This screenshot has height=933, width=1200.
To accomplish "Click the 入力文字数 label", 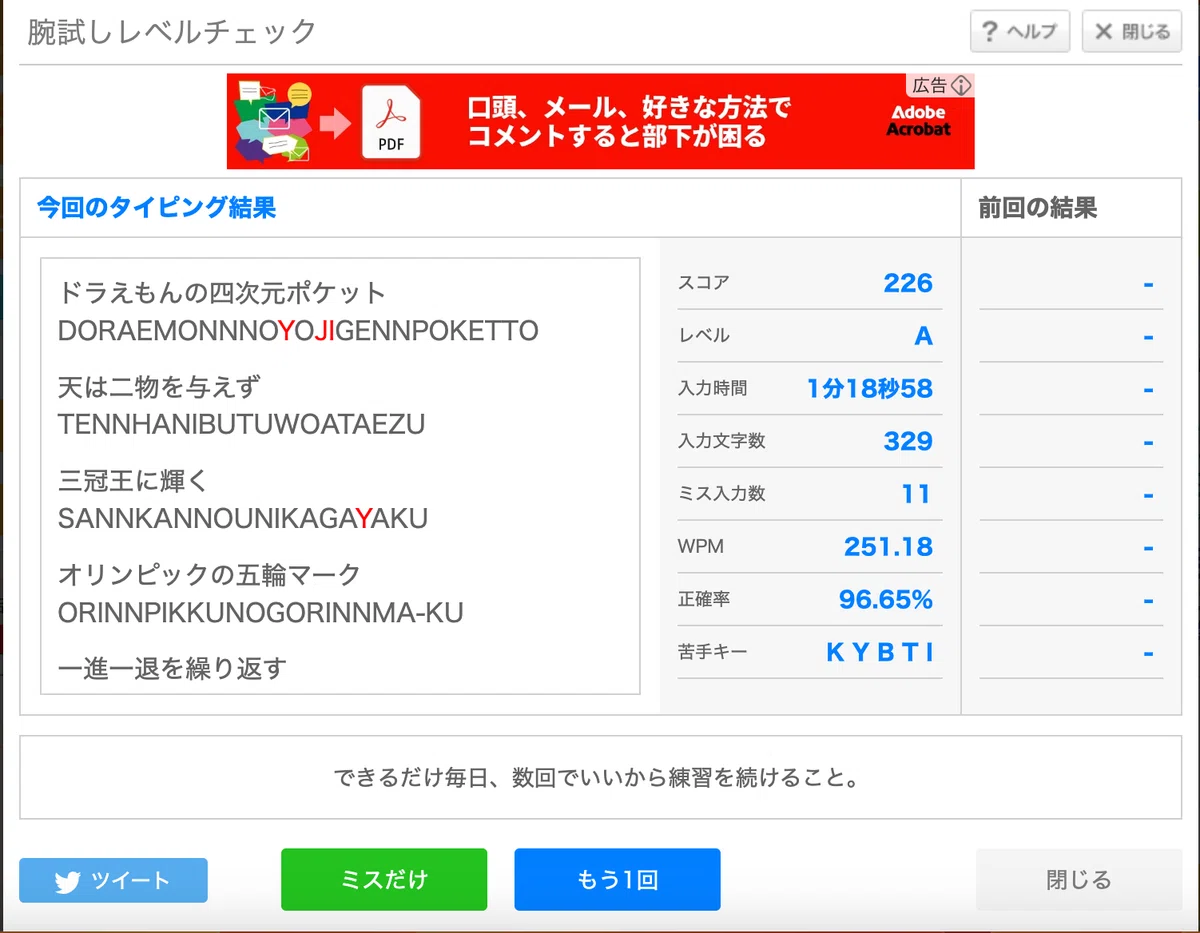I will [x=721, y=441].
